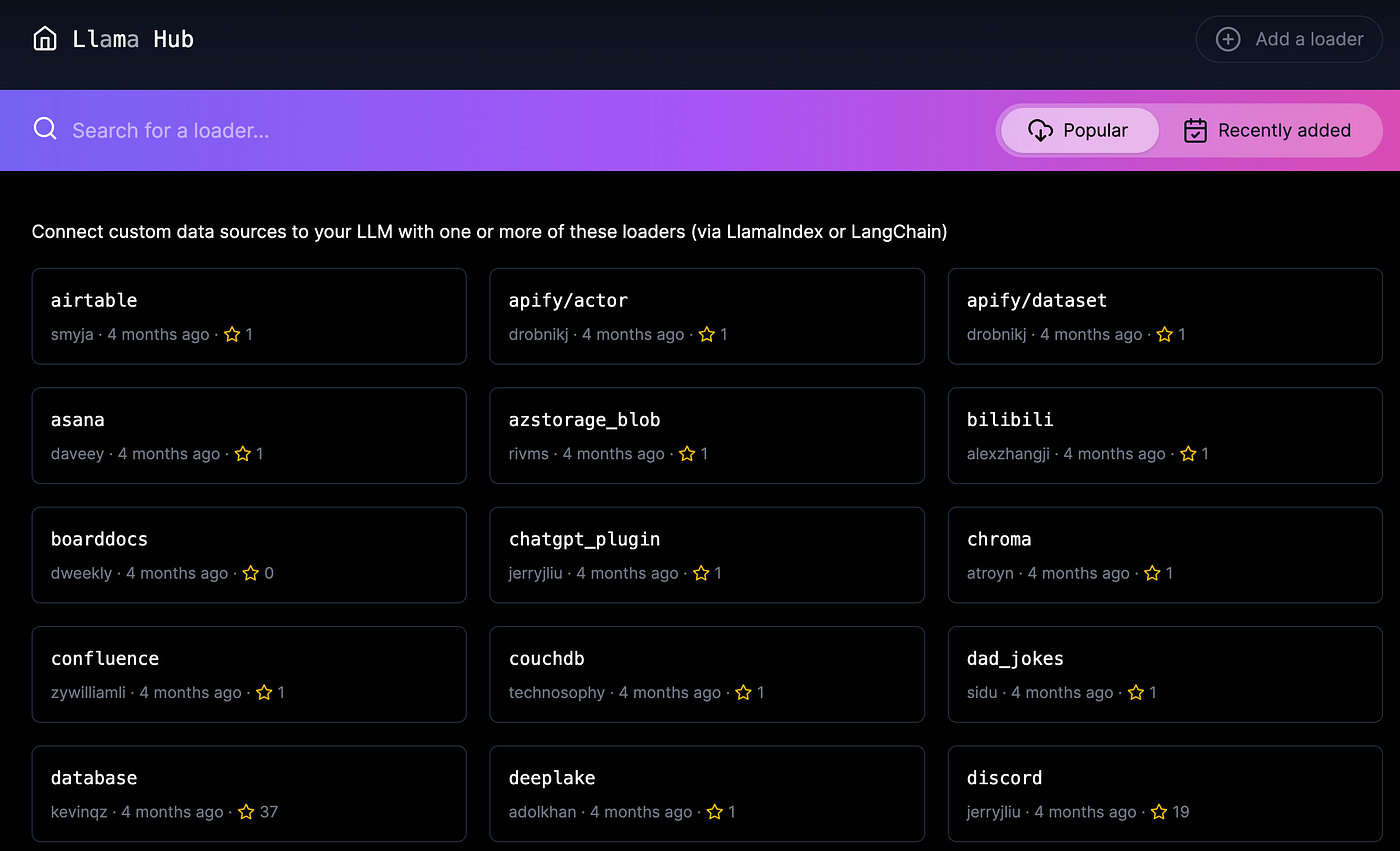Click author name rivms on azstorage_blob card

(x=529, y=454)
